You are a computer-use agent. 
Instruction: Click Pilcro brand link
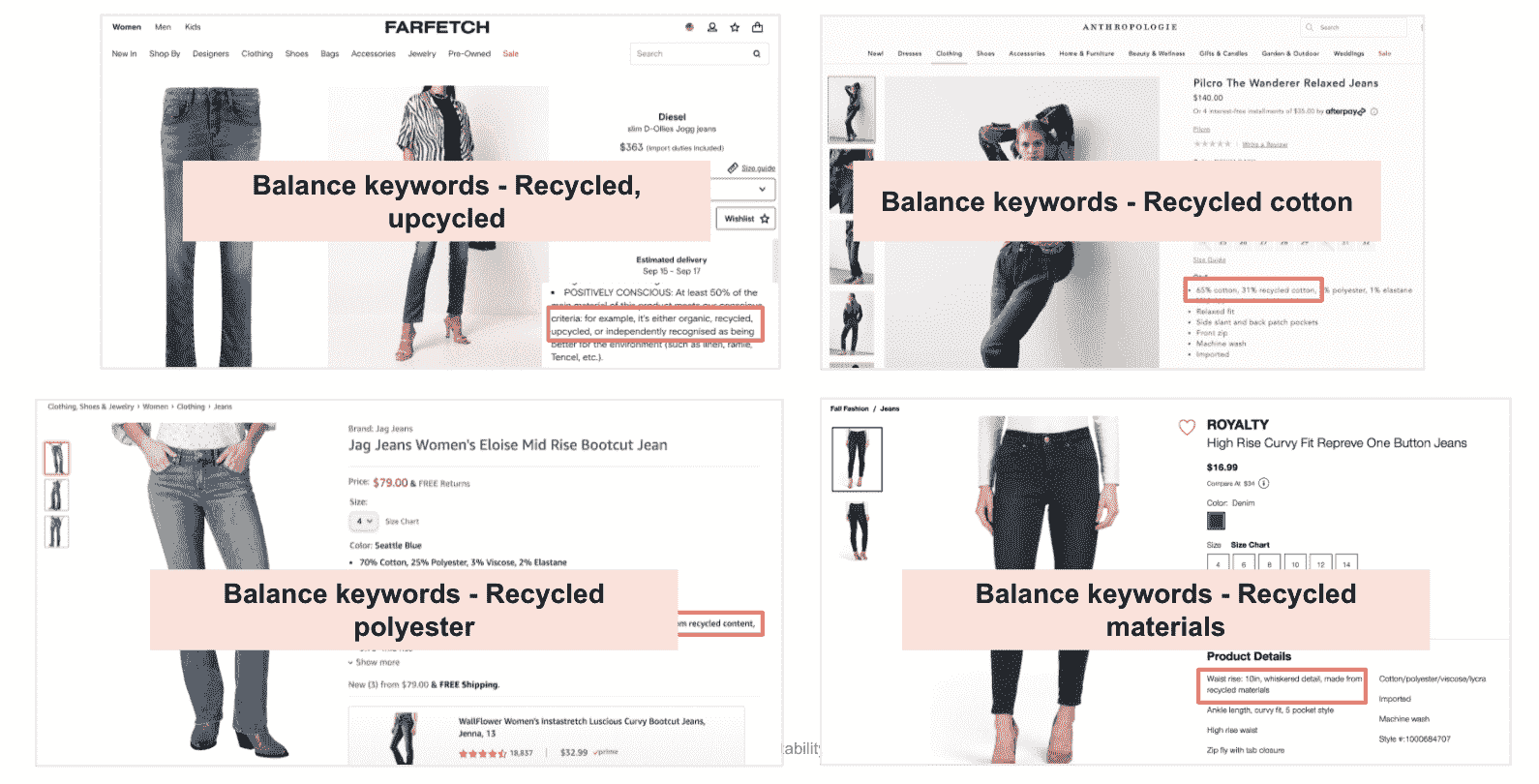pos(1201,129)
